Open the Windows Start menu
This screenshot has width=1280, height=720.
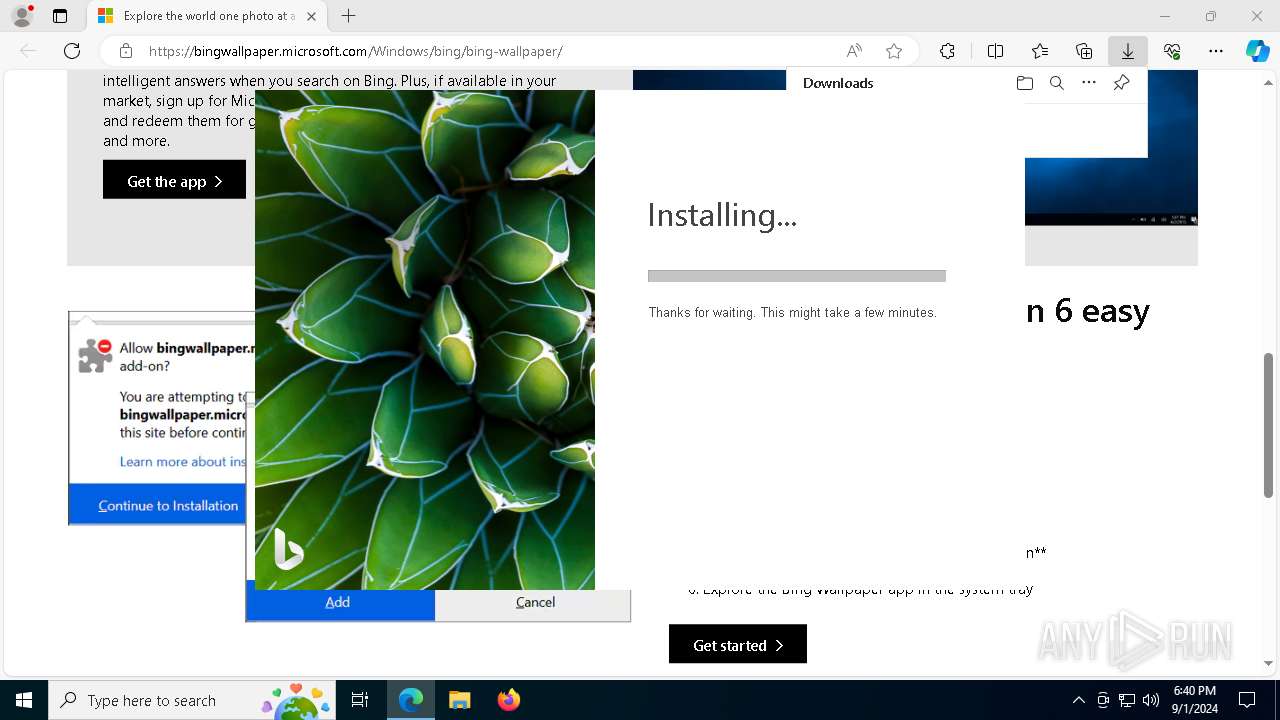tap(23, 700)
